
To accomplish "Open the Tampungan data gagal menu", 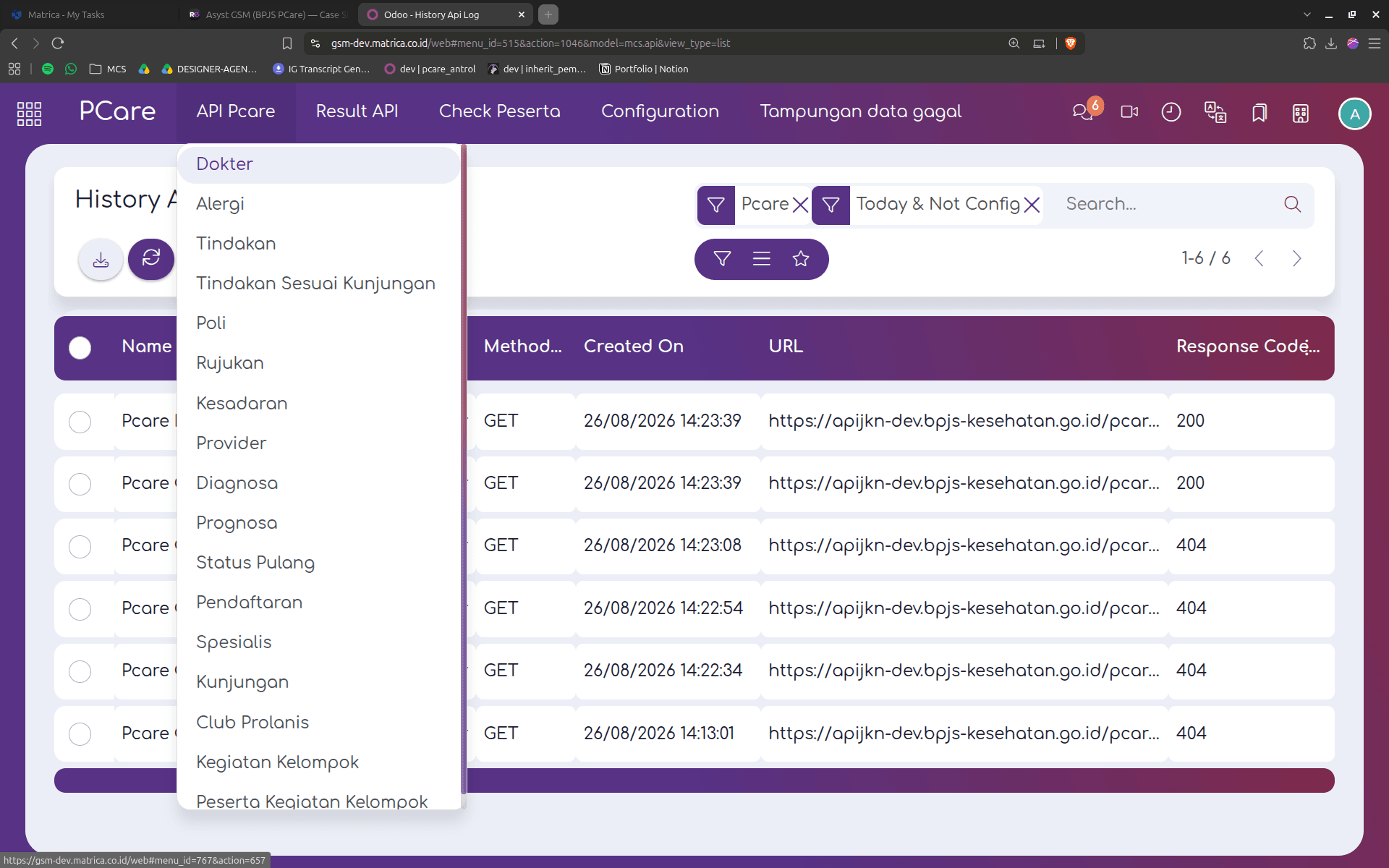I will (861, 111).
